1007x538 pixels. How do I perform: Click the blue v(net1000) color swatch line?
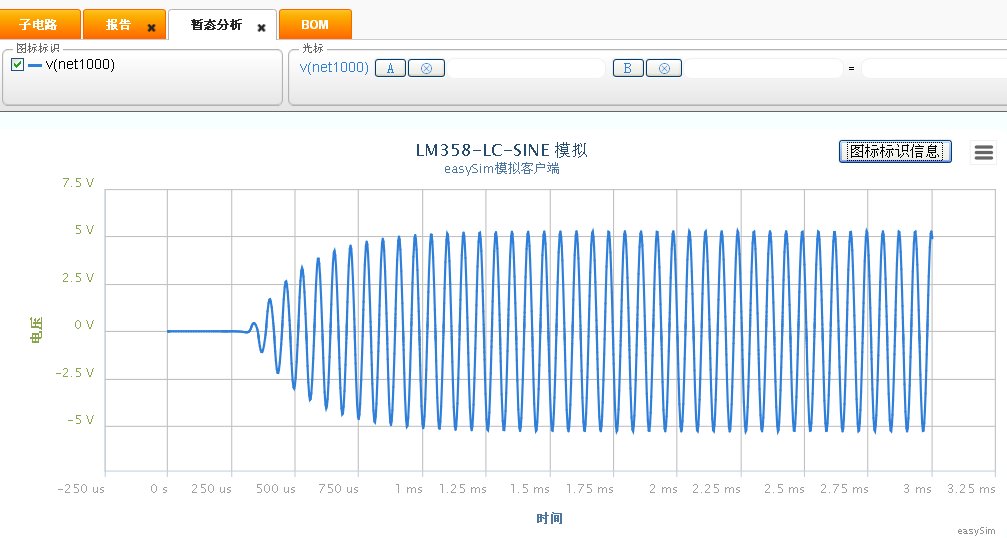pos(35,65)
